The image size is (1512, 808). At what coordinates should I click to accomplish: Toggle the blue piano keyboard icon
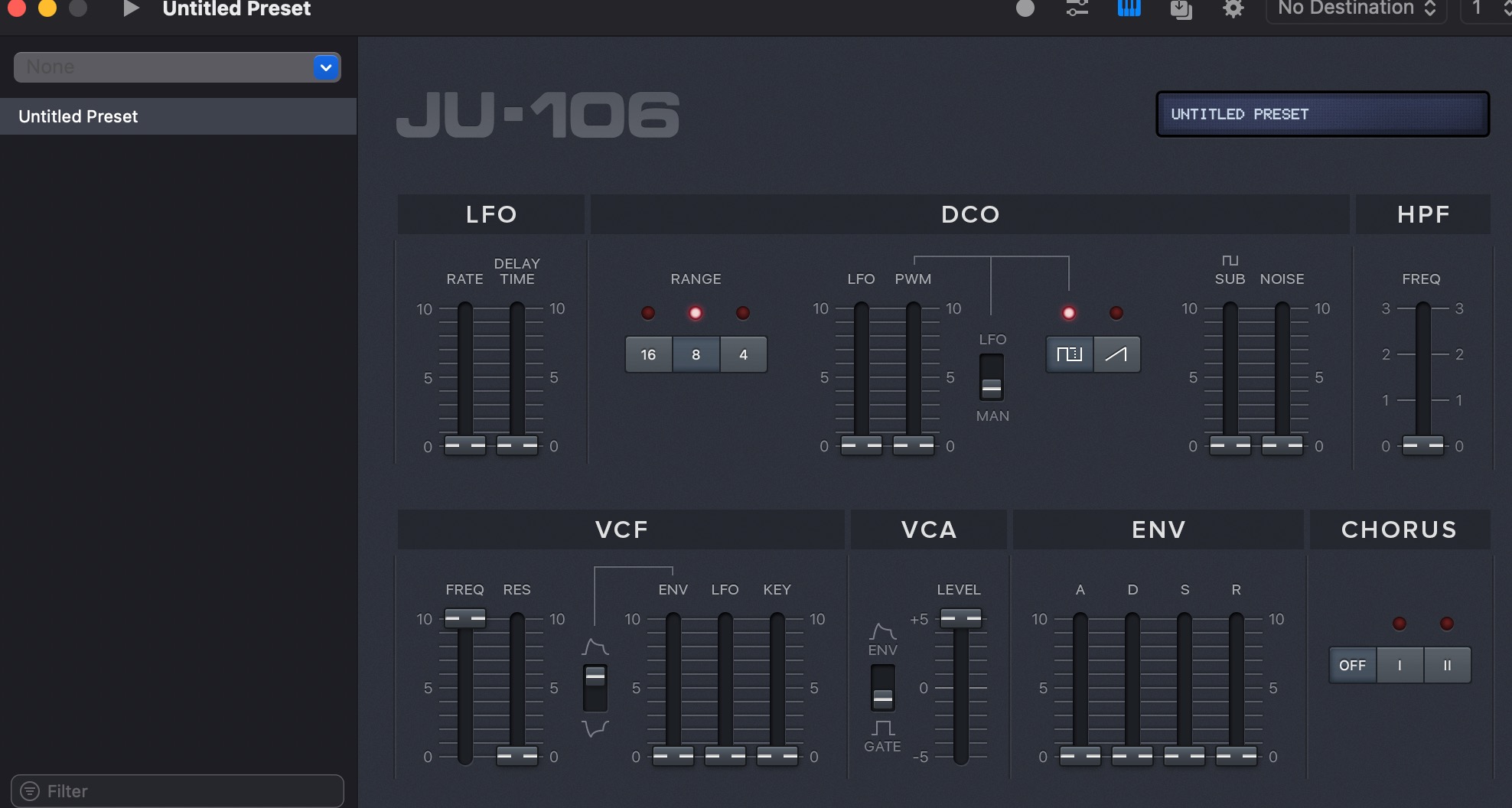[1129, 8]
